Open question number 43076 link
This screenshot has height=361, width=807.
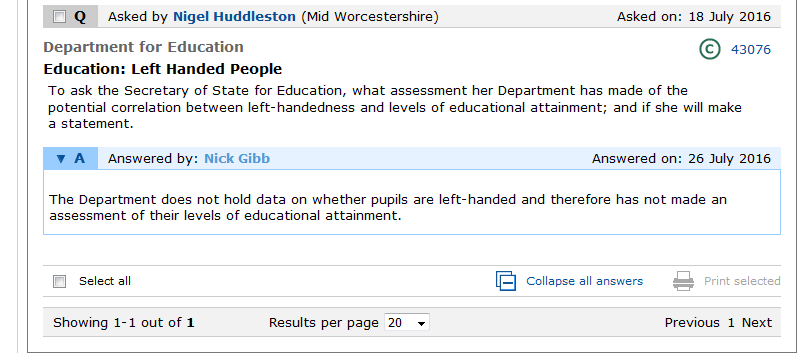coord(751,50)
